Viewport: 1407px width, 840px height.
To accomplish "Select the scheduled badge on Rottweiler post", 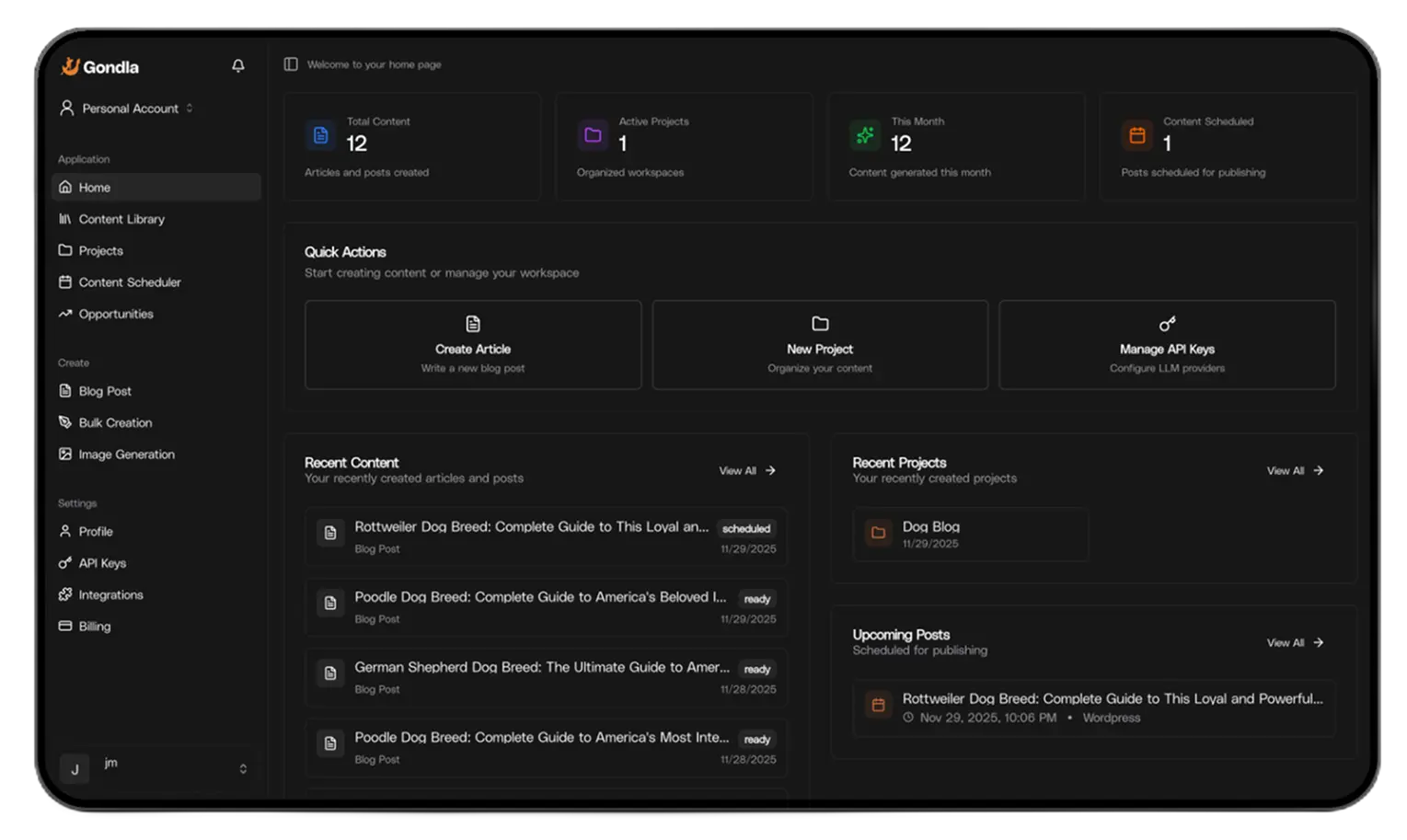I will tap(746, 528).
